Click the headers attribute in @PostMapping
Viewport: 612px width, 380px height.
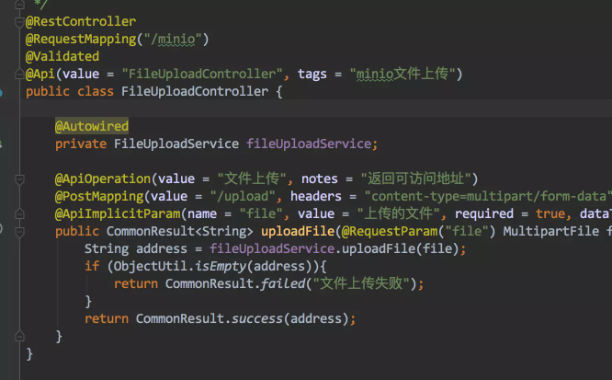click(316, 196)
